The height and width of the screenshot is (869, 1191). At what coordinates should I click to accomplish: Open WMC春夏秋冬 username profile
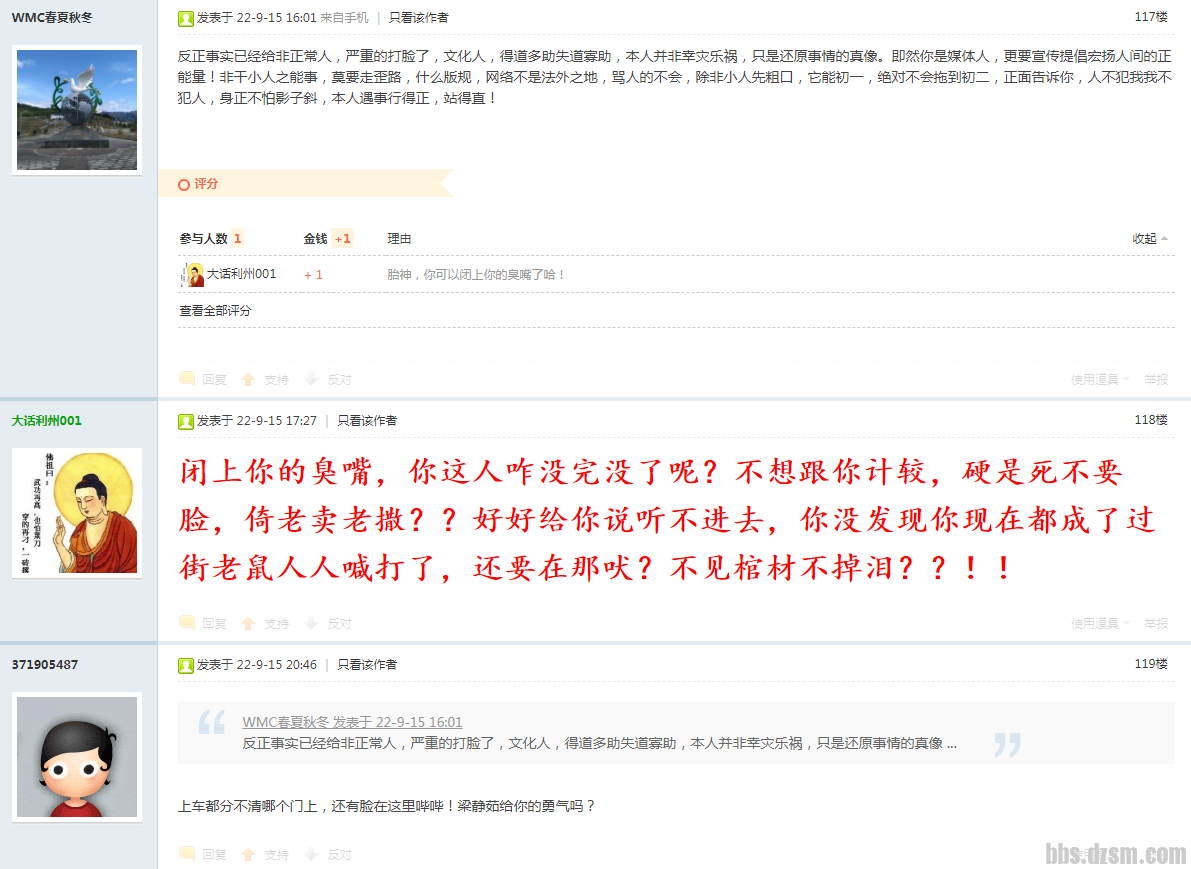coord(52,17)
